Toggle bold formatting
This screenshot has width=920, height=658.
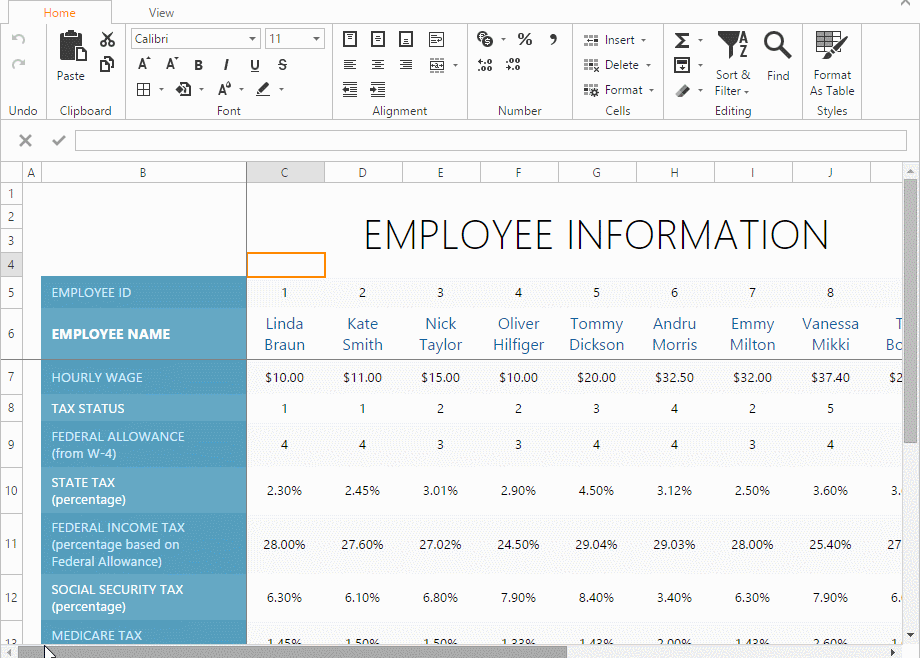tap(199, 65)
